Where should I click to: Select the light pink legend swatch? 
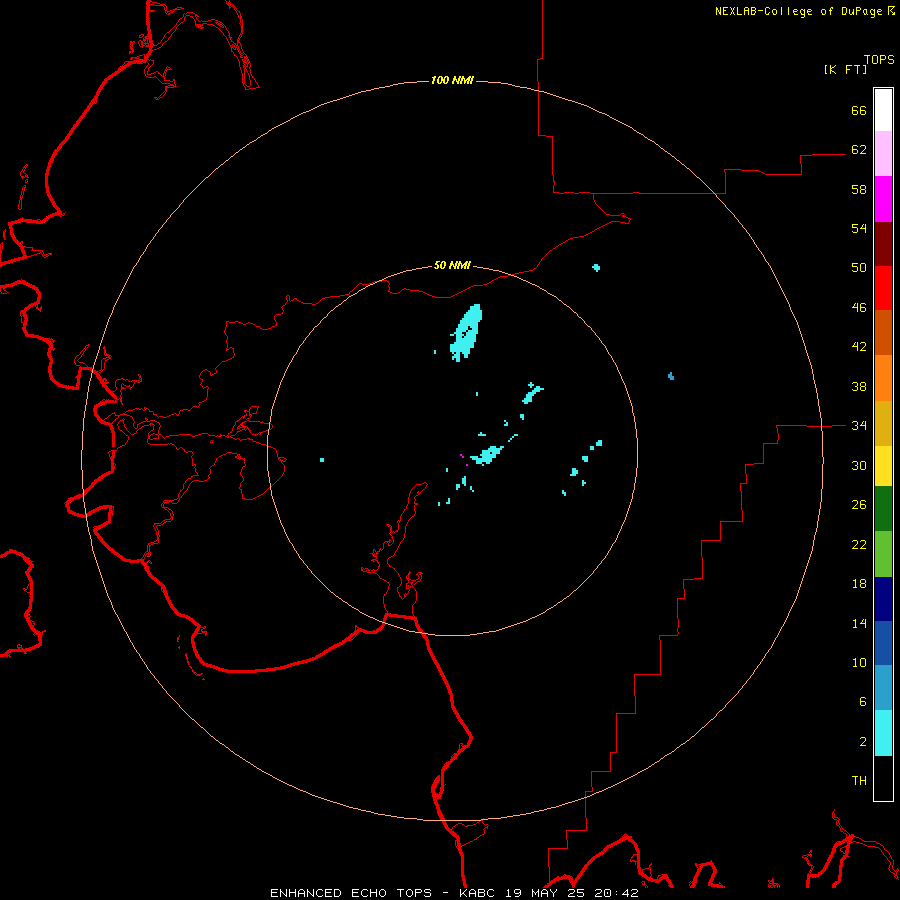click(x=883, y=153)
